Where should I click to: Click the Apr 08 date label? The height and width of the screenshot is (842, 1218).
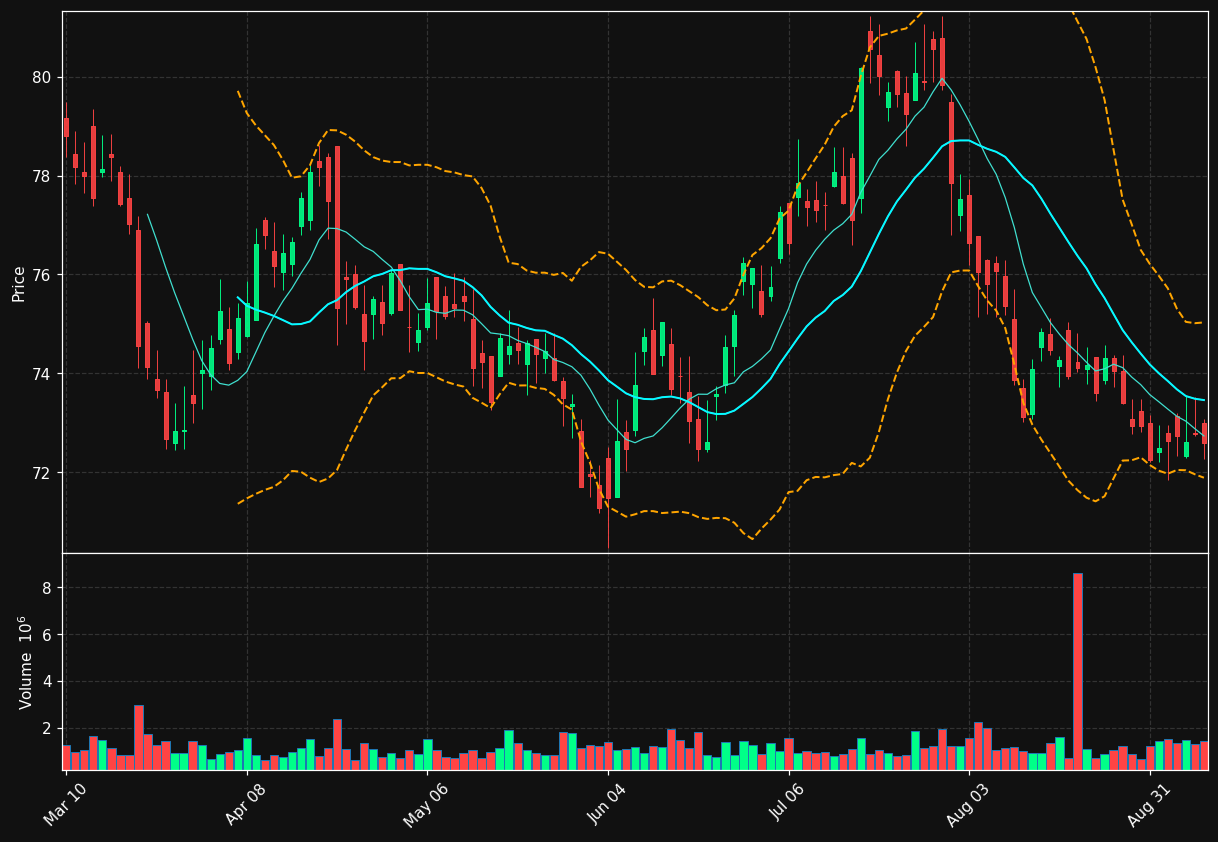(x=245, y=806)
